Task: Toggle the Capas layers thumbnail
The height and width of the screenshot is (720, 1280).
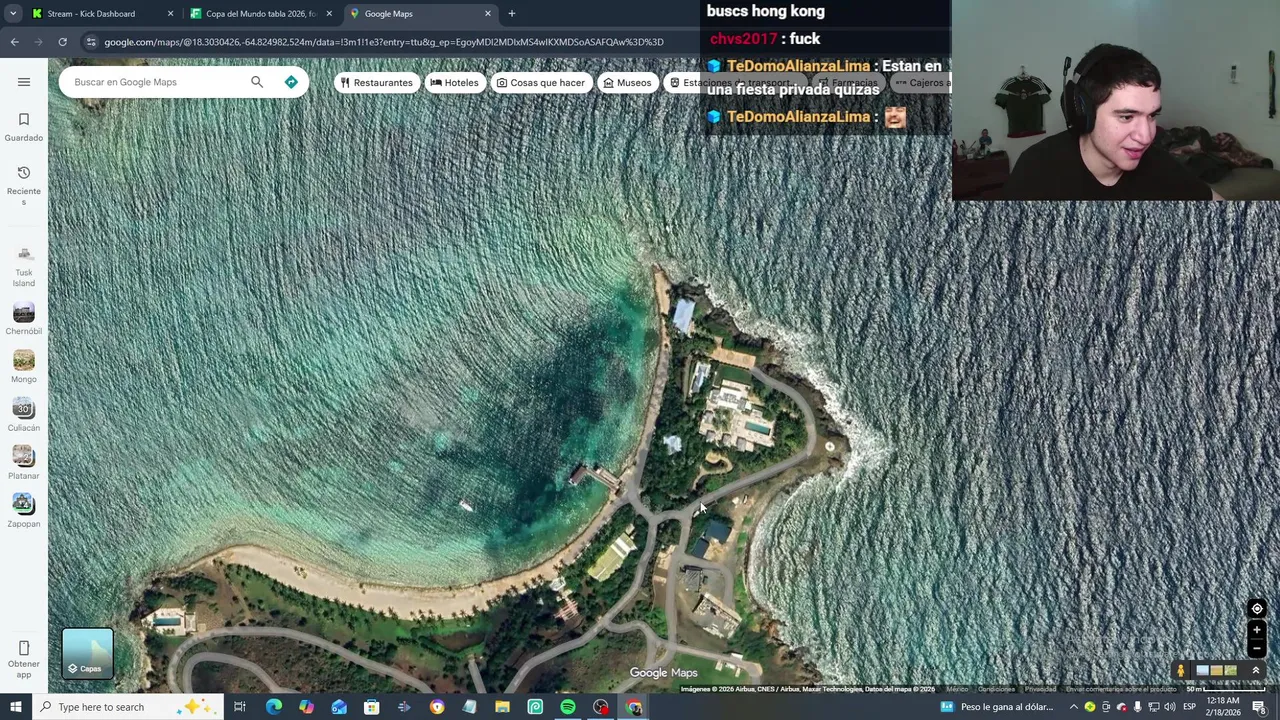Action: coord(88,654)
